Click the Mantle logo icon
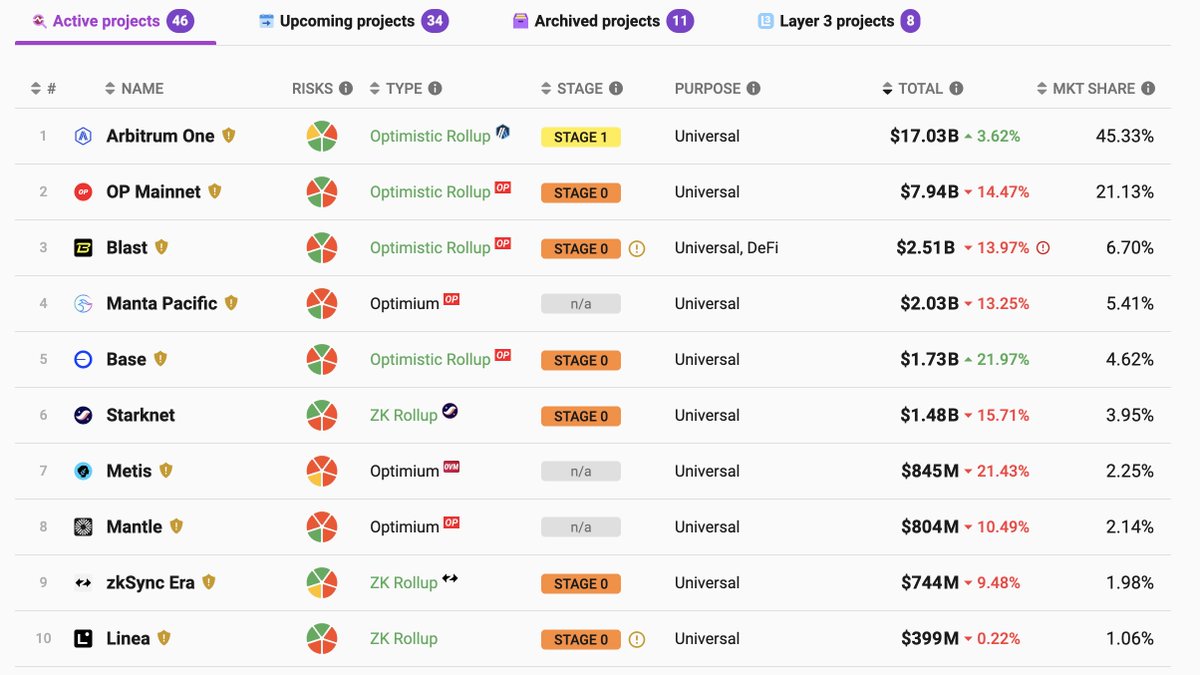 point(84,527)
